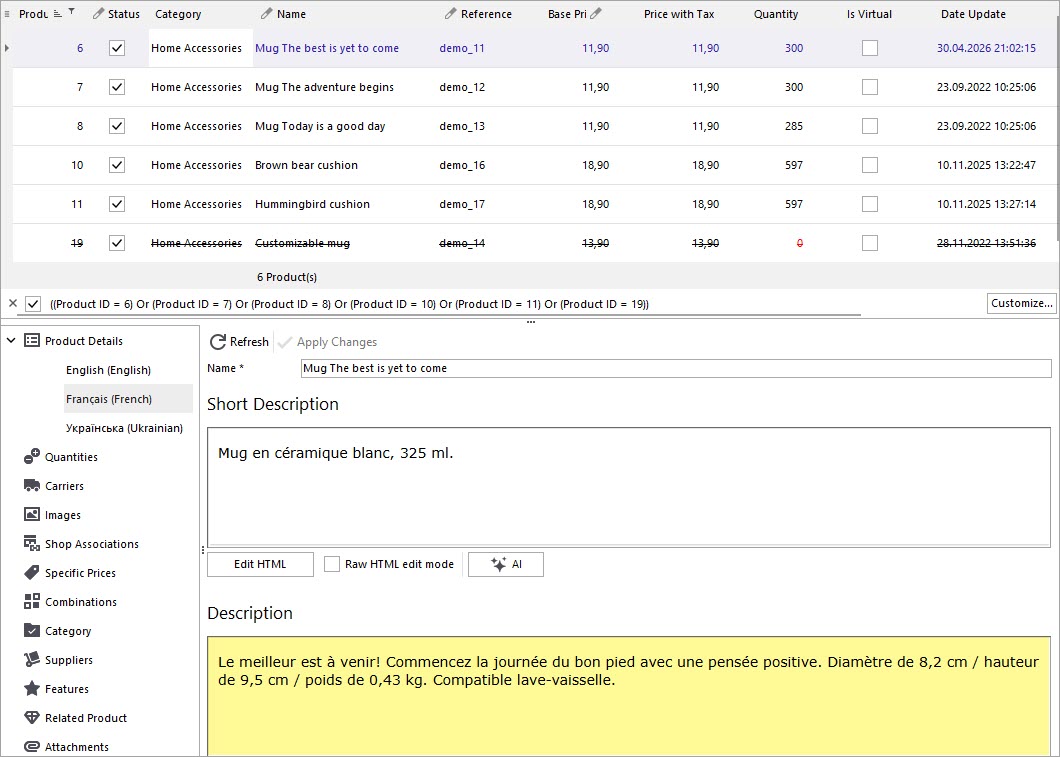Select quantity cell "285"
The image size is (1060, 757).
(794, 126)
